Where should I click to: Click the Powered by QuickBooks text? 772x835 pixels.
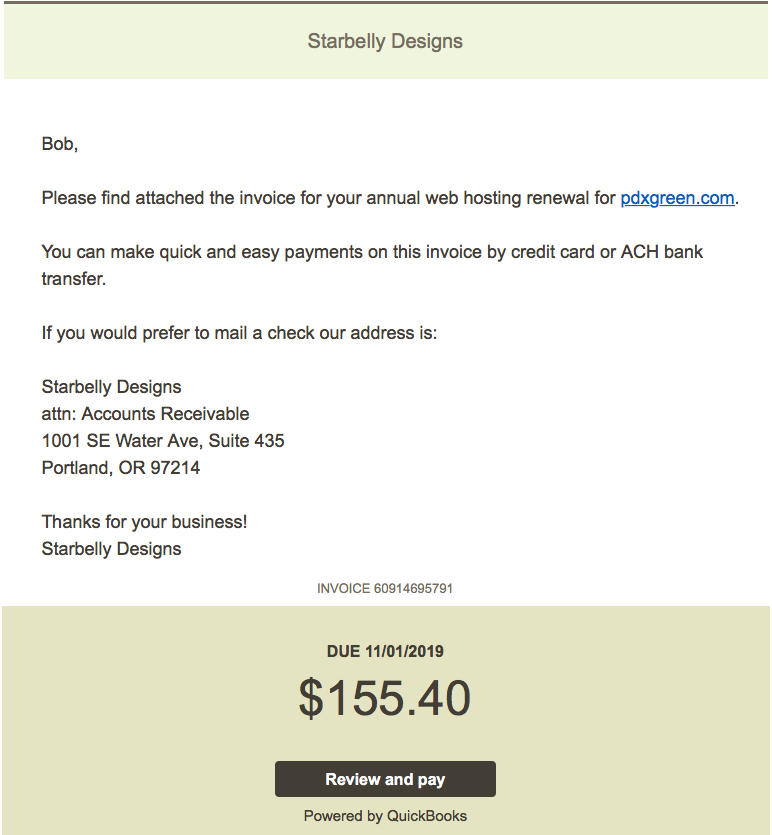385,816
